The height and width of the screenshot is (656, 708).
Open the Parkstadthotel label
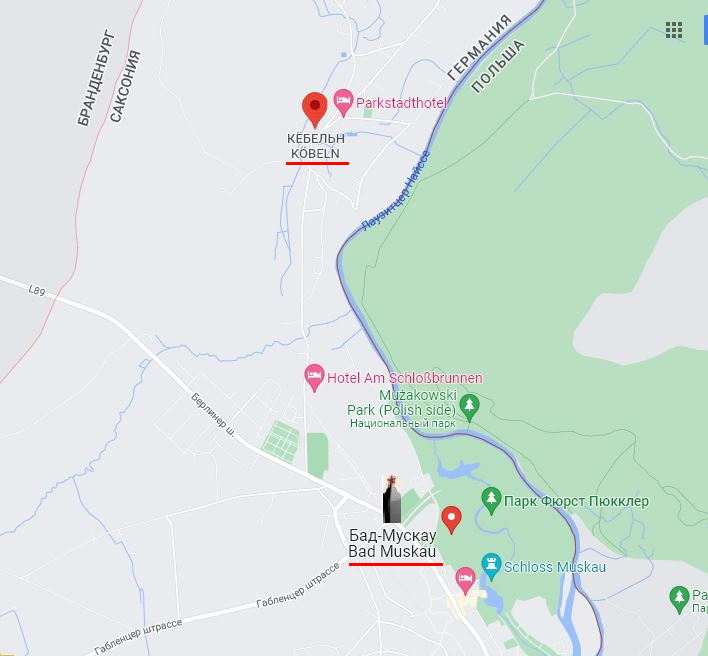(x=401, y=103)
